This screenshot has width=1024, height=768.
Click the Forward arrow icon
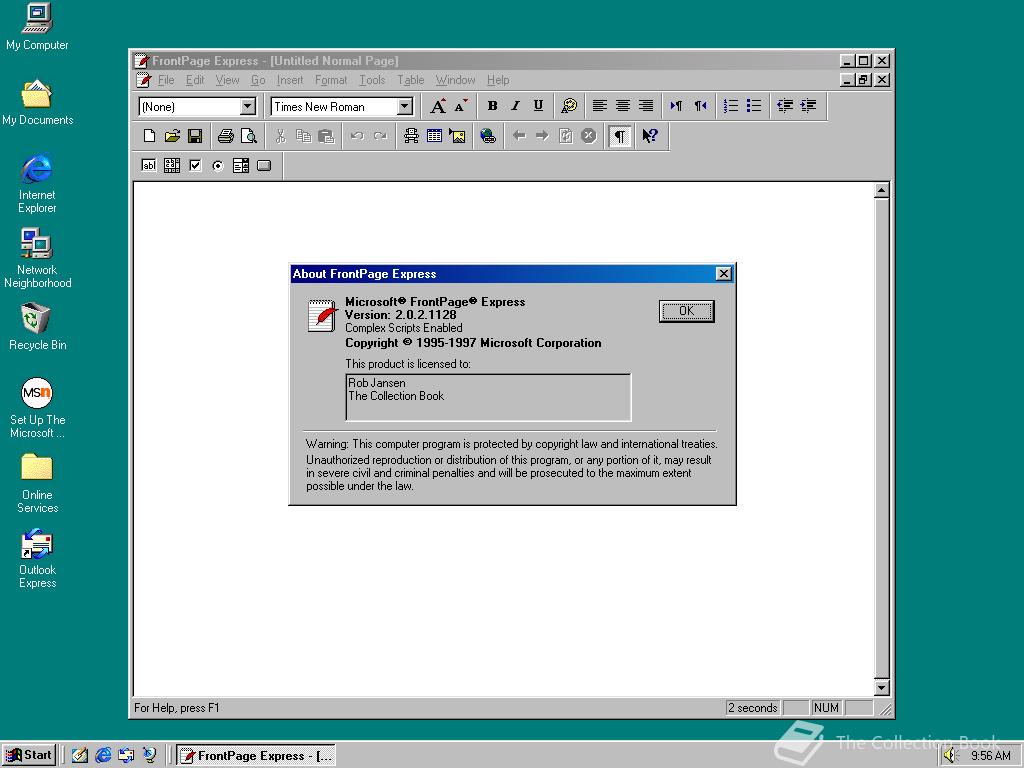point(542,136)
